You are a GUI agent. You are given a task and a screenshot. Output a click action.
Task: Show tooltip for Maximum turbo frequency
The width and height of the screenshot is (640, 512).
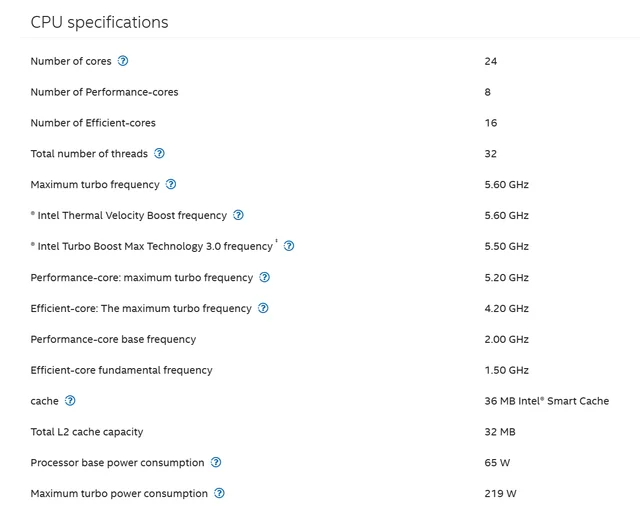click(x=171, y=184)
